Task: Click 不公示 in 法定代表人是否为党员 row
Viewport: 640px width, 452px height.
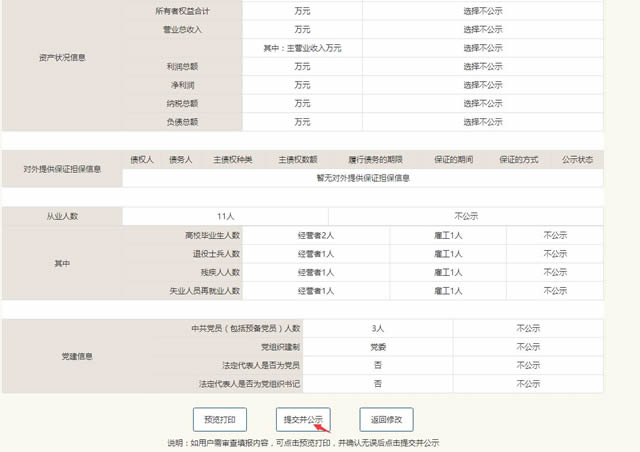Action: (x=528, y=365)
